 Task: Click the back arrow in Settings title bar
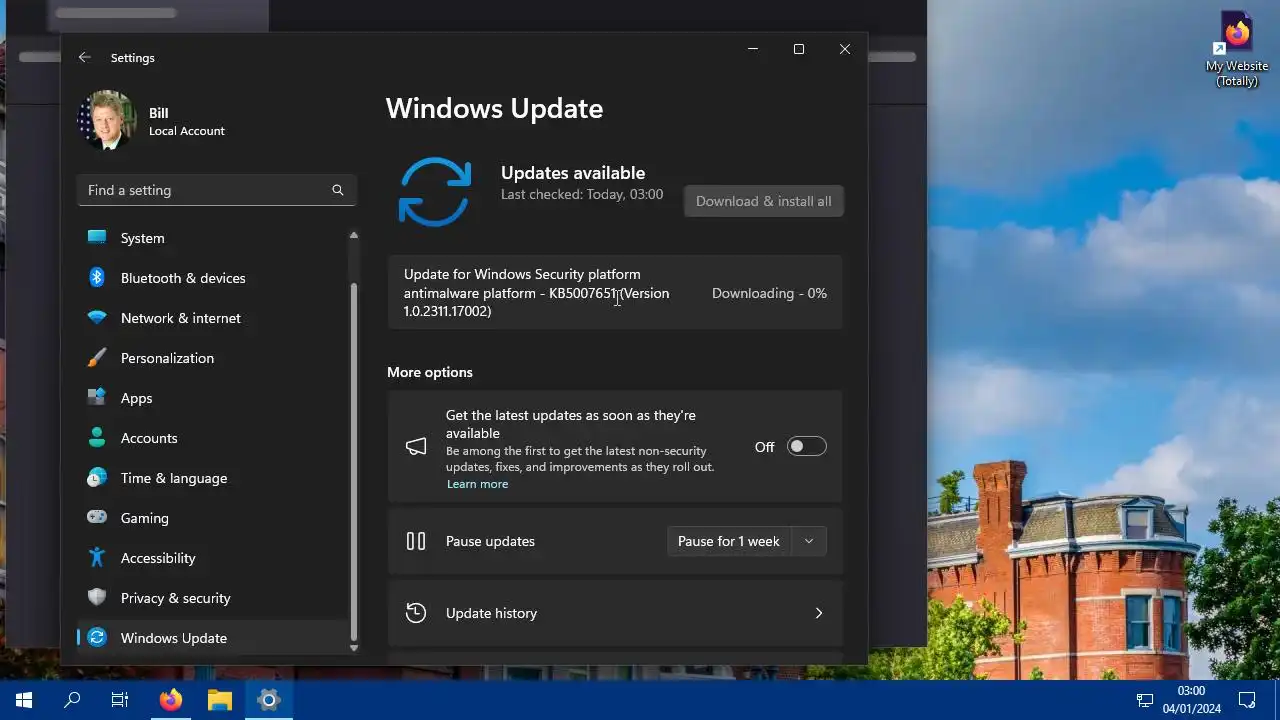85,58
